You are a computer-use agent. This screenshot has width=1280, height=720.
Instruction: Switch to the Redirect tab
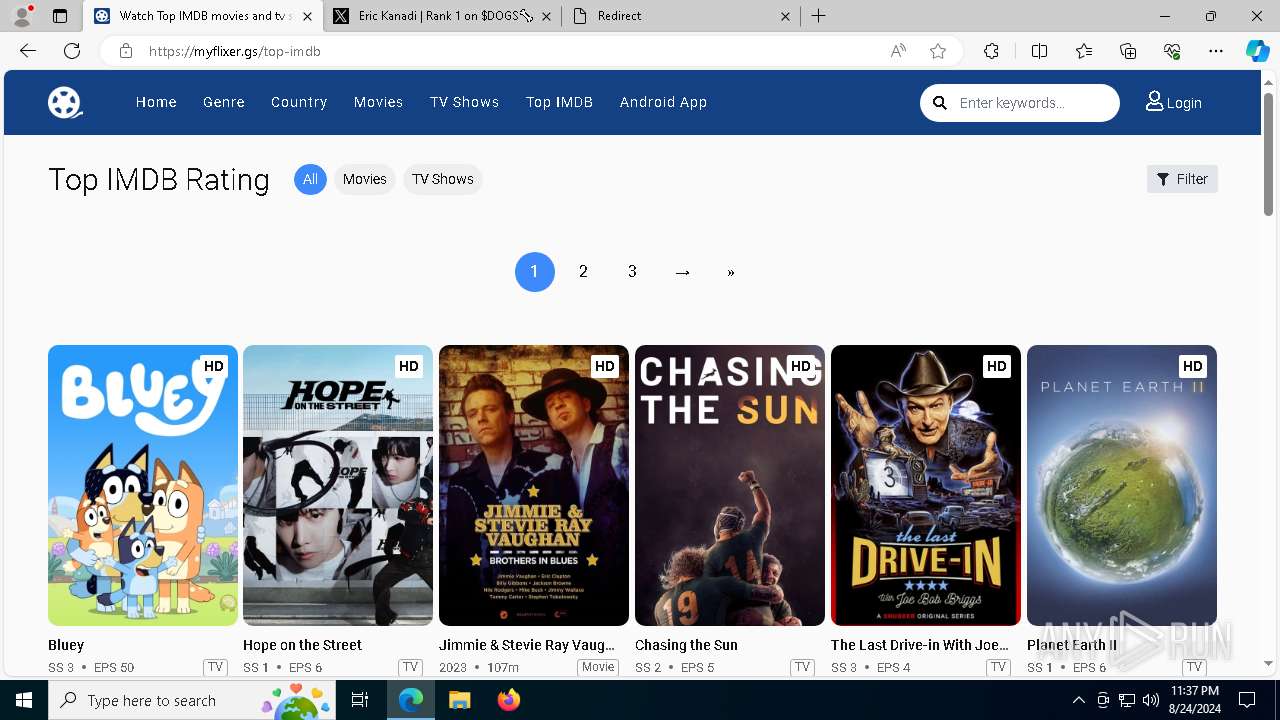682,16
